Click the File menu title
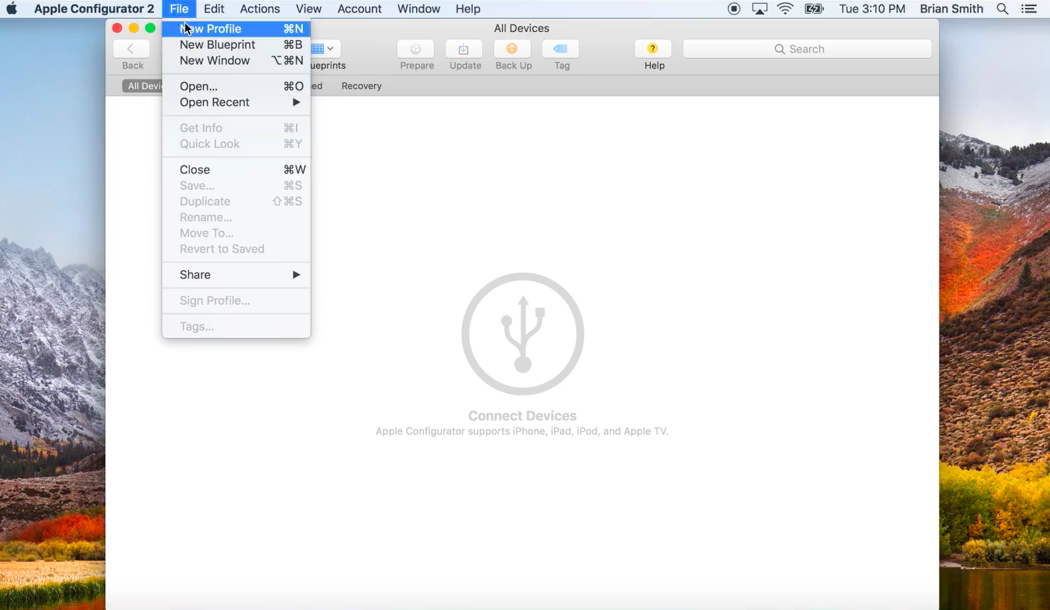This screenshot has height=610, width=1050. pos(179,9)
